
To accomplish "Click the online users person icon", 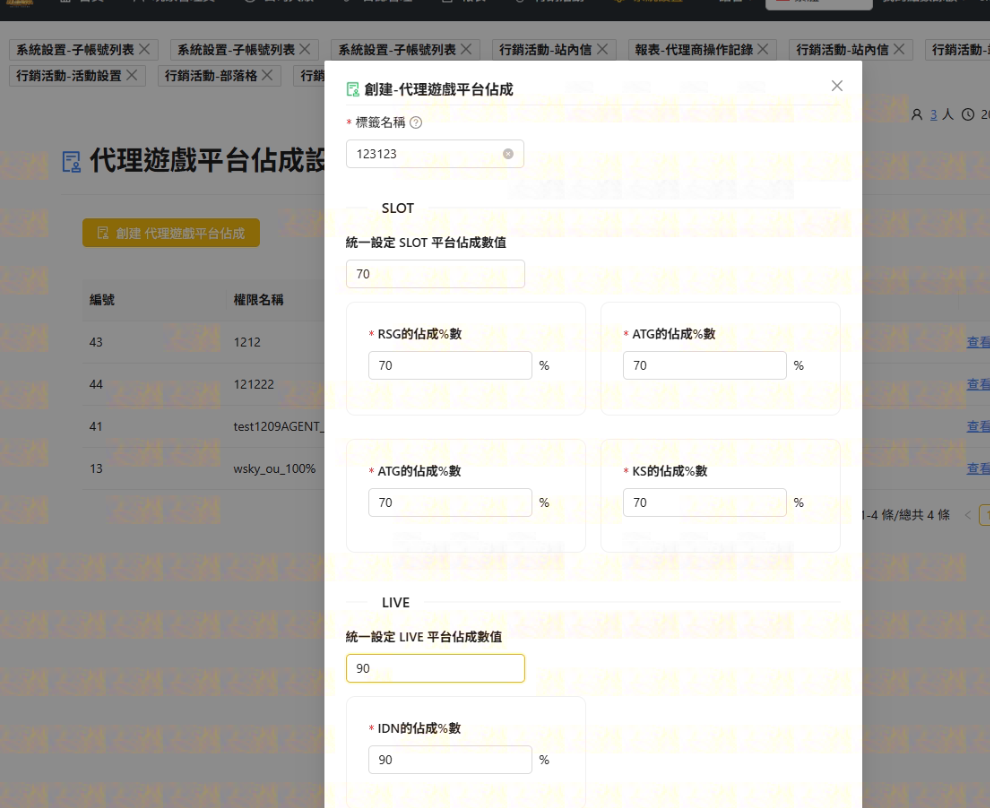I will (917, 115).
